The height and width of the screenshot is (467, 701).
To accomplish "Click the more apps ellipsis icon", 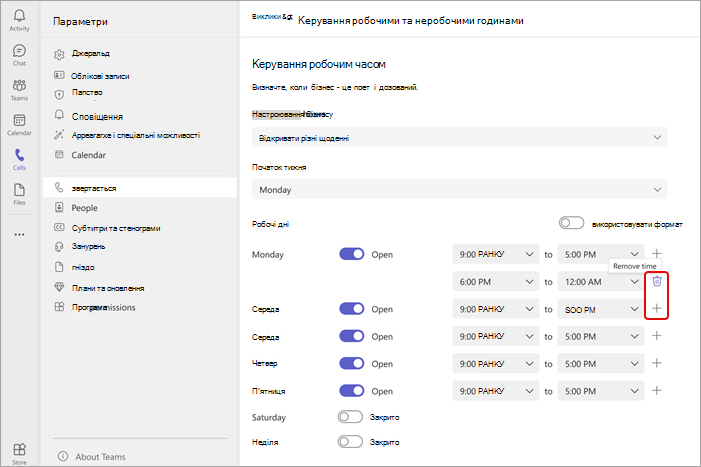I will tap(19, 234).
